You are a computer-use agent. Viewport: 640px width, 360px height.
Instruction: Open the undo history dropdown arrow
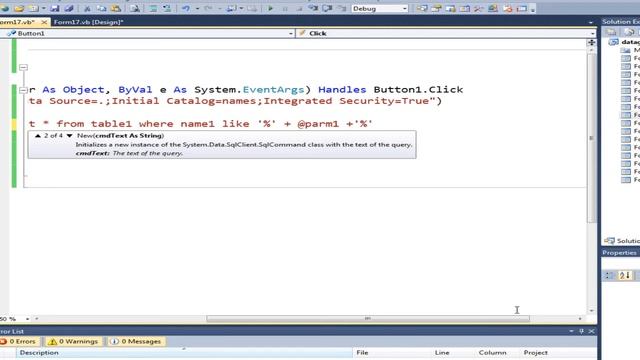tap(197, 8)
